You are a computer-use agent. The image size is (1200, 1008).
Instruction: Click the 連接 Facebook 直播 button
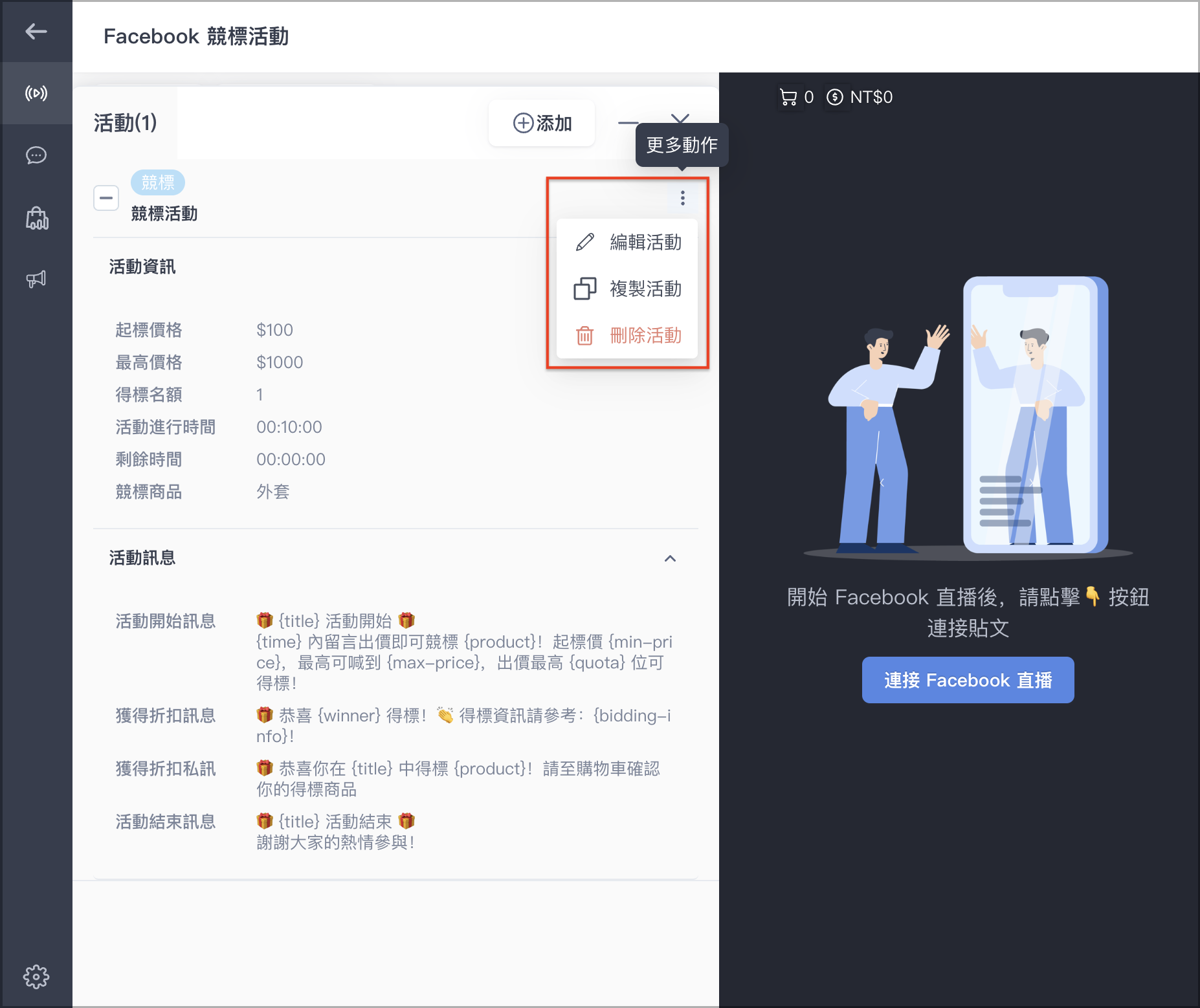pyautogui.click(x=968, y=680)
